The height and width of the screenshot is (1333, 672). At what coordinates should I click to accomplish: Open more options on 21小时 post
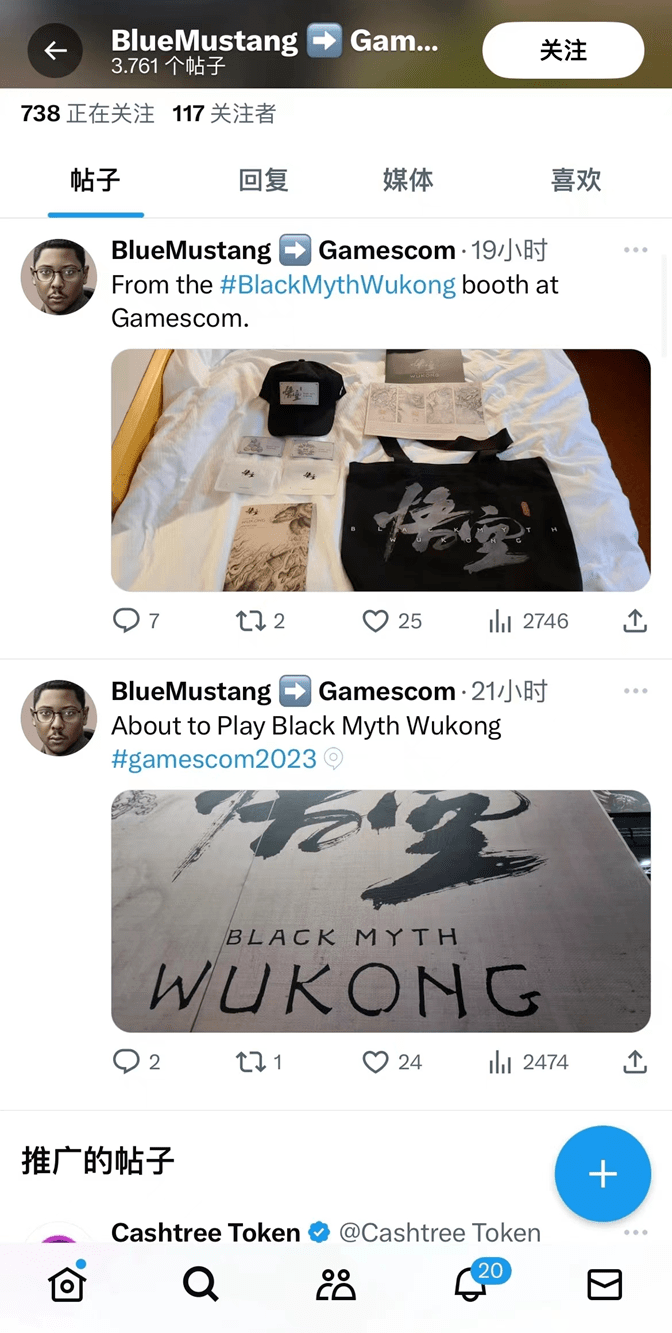635,691
